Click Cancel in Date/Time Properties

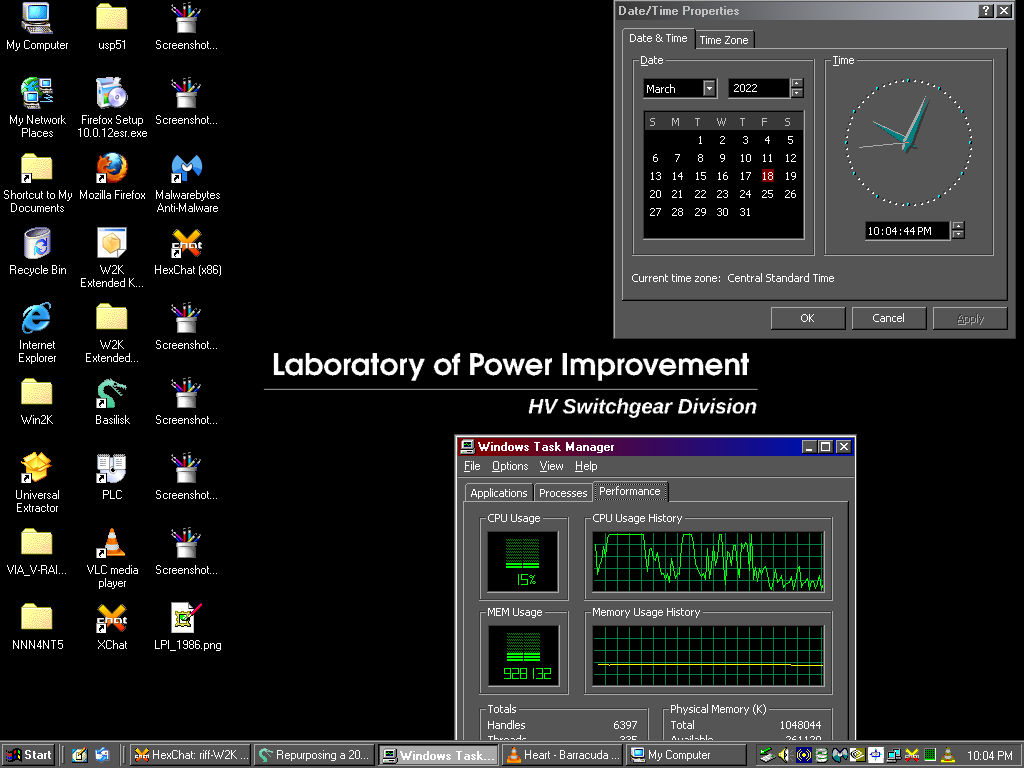click(x=888, y=318)
